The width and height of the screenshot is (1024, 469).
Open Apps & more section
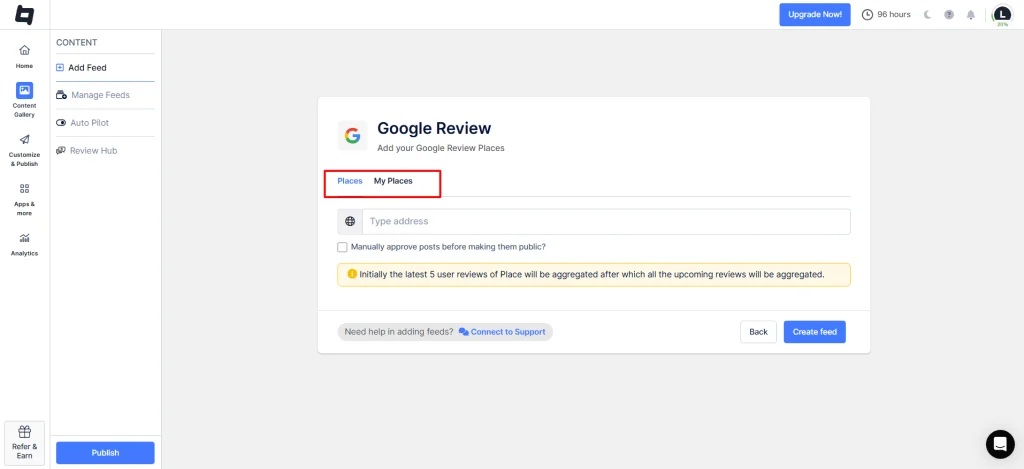click(24, 189)
